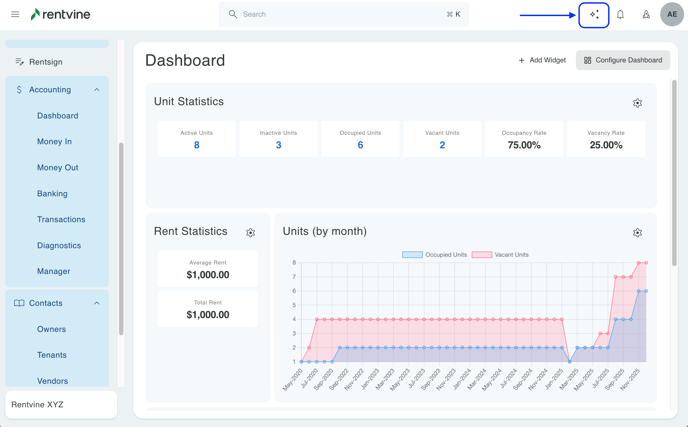Open Money In under Accounting
The image size is (688, 427).
click(x=54, y=142)
